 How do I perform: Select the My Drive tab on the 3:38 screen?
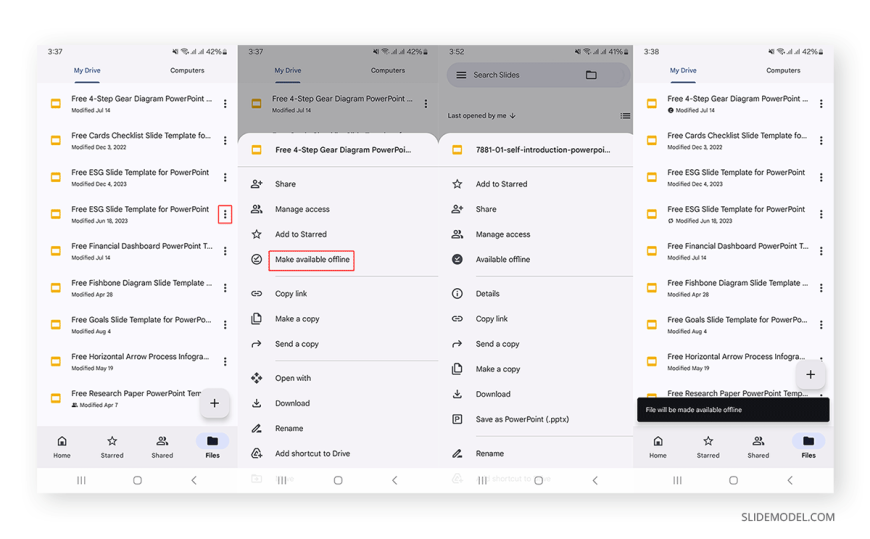pyautogui.click(x=683, y=70)
